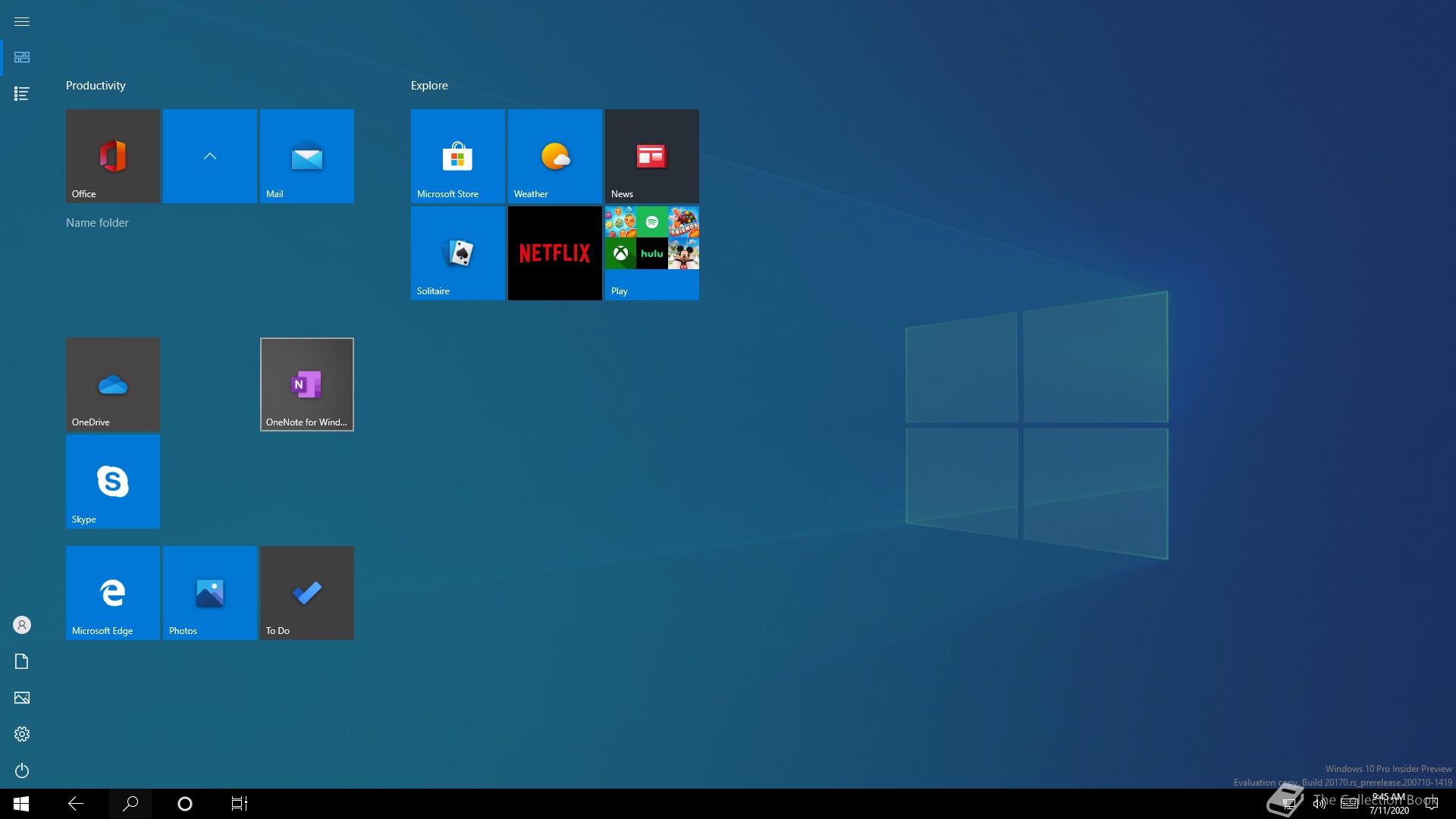The height and width of the screenshot is (819, 1456).
Task: Launch Microsoft Store tile
Action: tap(457, 155)
